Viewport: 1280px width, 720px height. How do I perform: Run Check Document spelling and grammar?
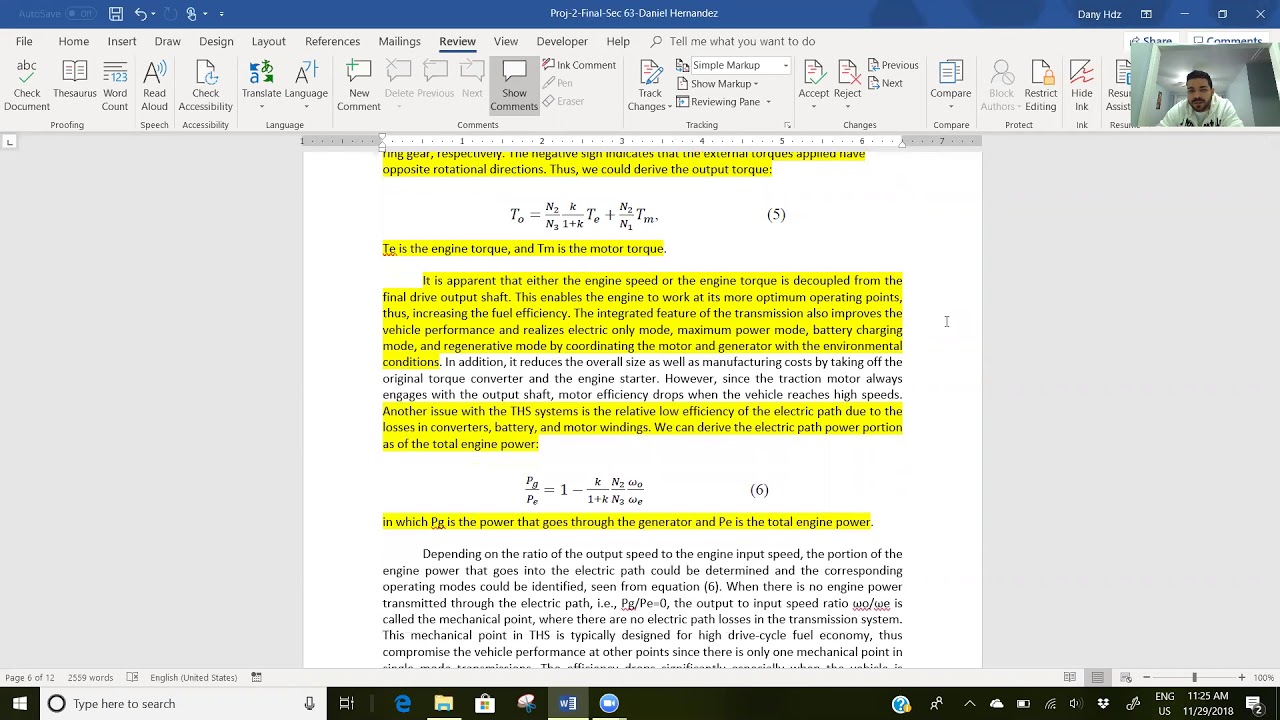tap(27, 86)
